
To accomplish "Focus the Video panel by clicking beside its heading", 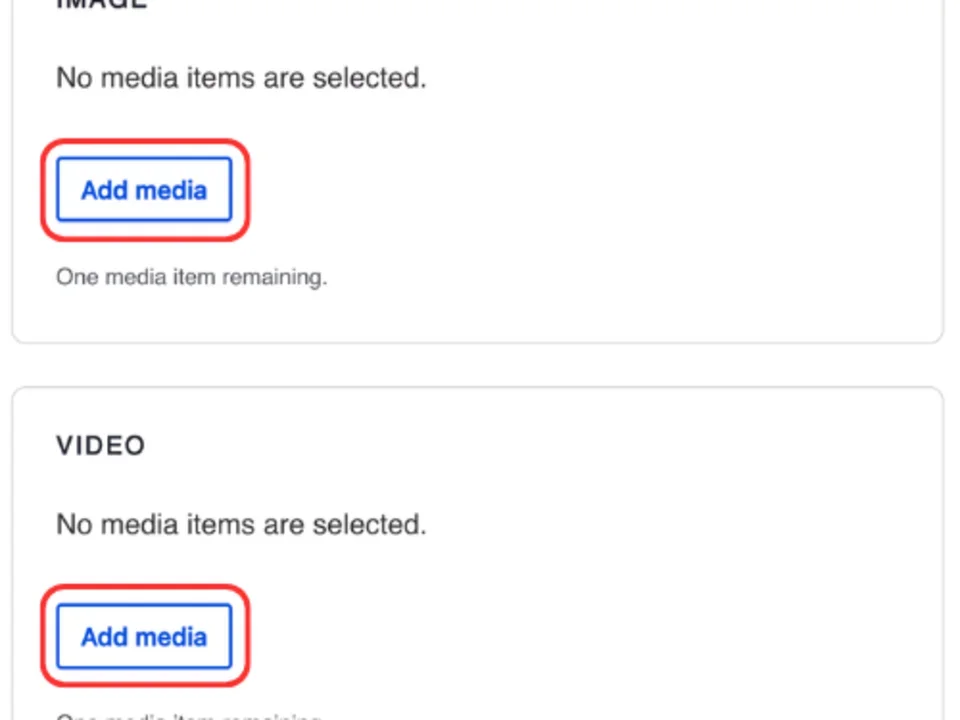I will (x=500, y=445).
